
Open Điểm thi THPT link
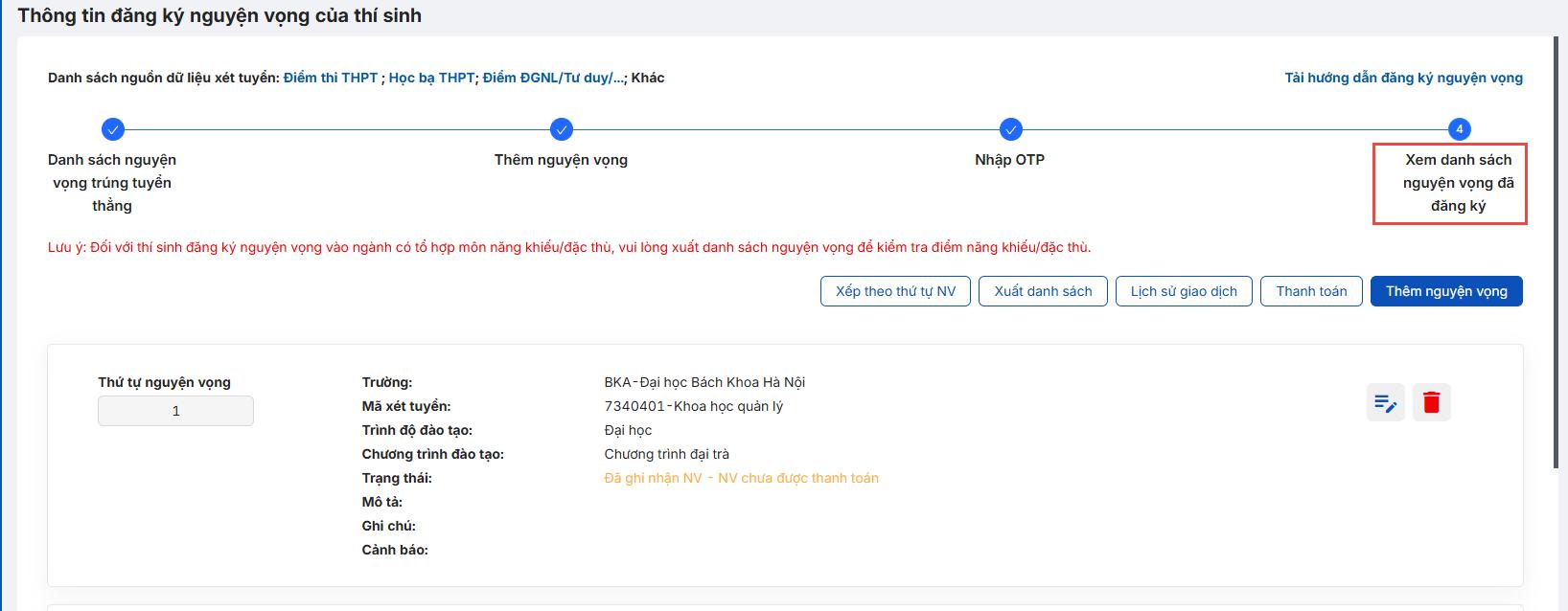(331, 78)
